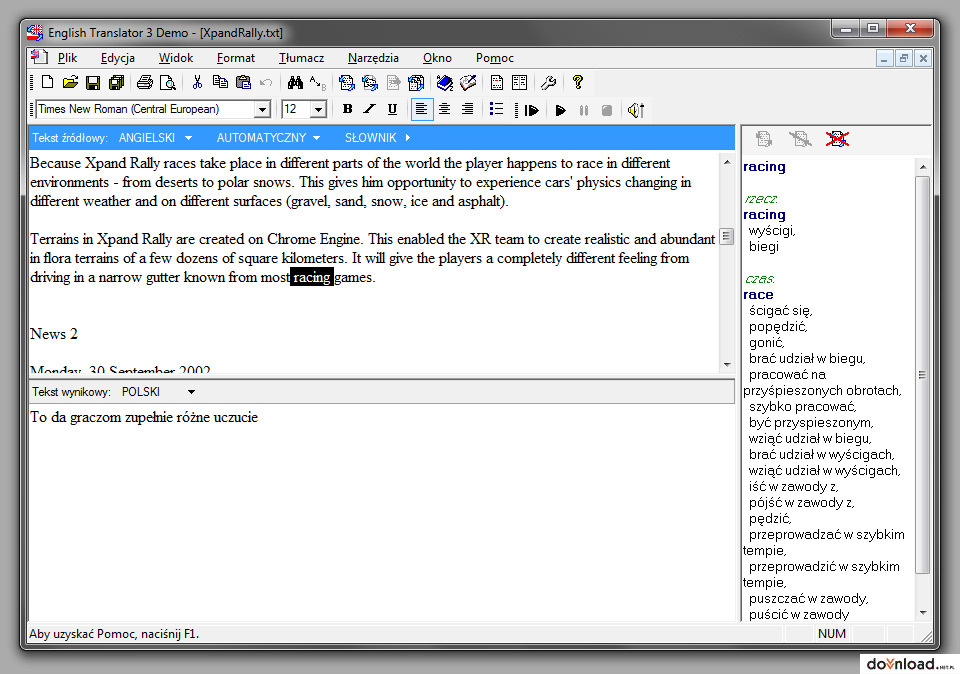Switch to single-page layout icon
The image size is (960, 674).
[x=497, y=82]
